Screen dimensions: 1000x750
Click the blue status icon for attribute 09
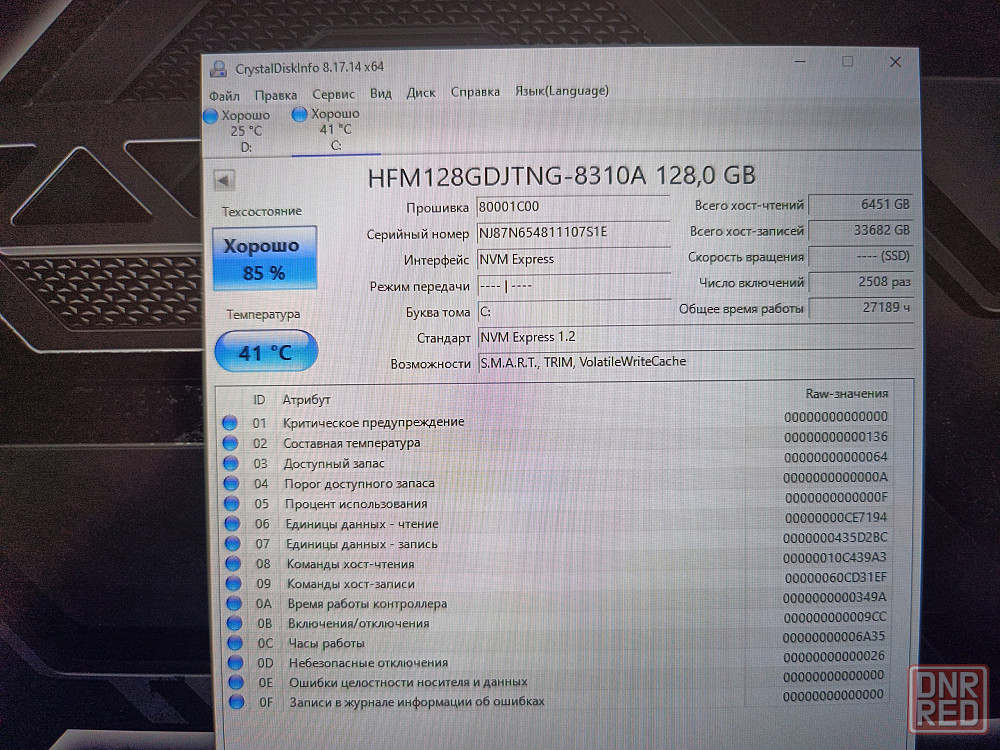pos(233,583)
